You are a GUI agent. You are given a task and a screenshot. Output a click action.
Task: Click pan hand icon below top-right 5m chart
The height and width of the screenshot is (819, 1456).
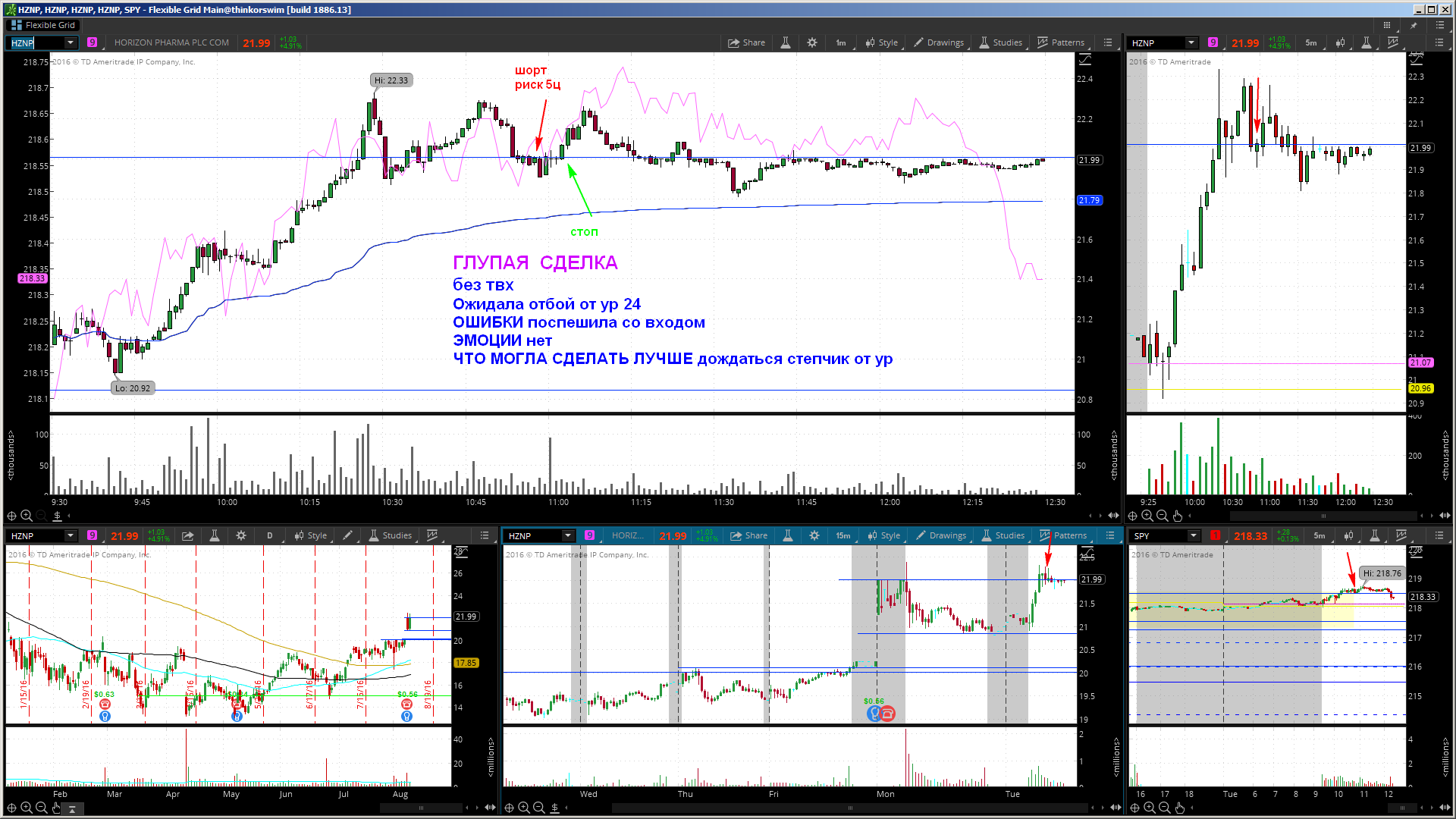pos(1177,516)
